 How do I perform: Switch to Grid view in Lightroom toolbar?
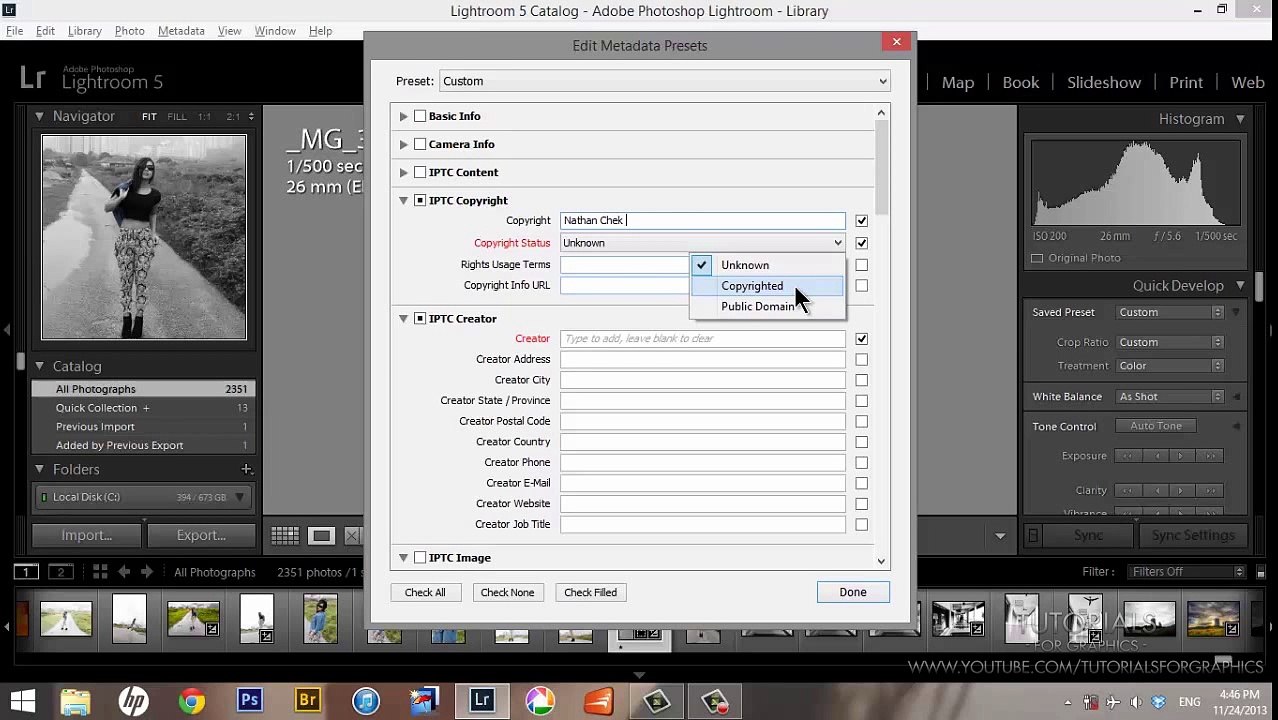[285, 536]
